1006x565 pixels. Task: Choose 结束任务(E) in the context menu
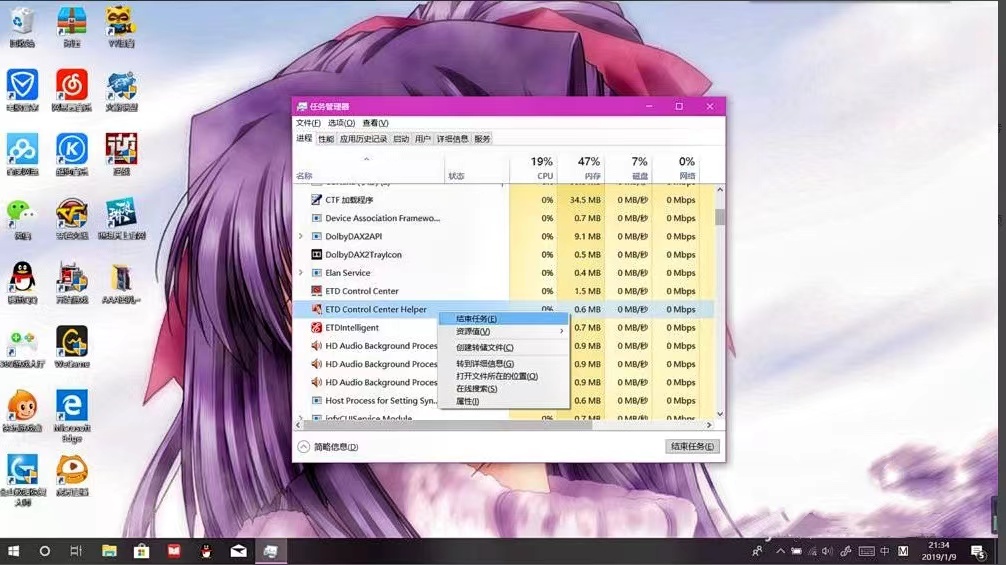[x=504, y=319]
